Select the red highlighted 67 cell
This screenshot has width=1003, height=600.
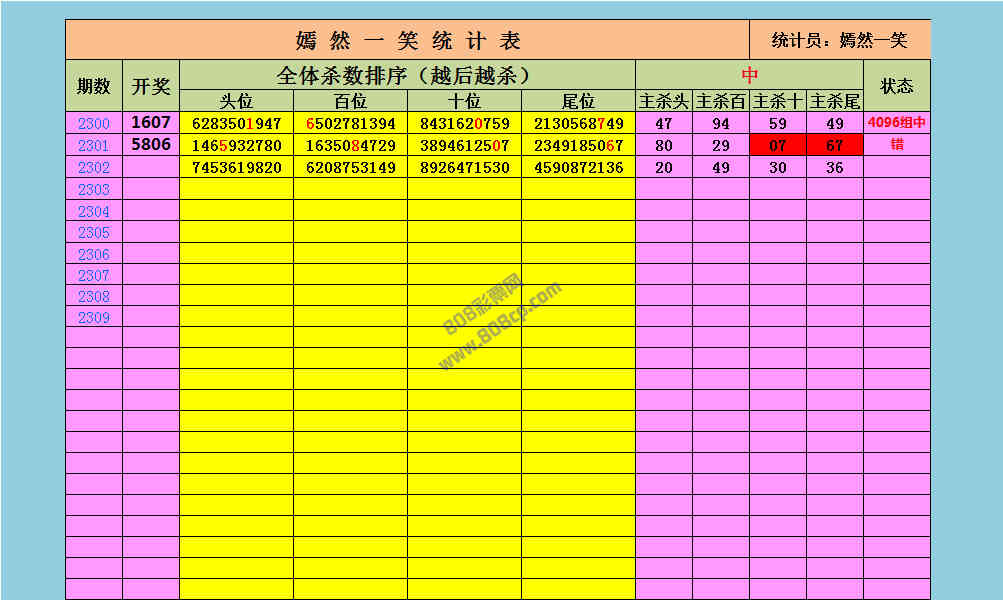pos(834,146)
